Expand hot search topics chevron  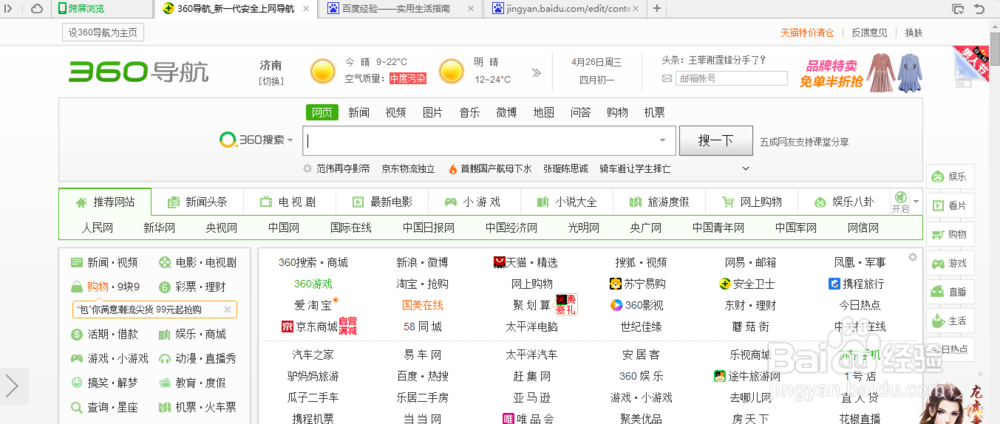(745, 169)
